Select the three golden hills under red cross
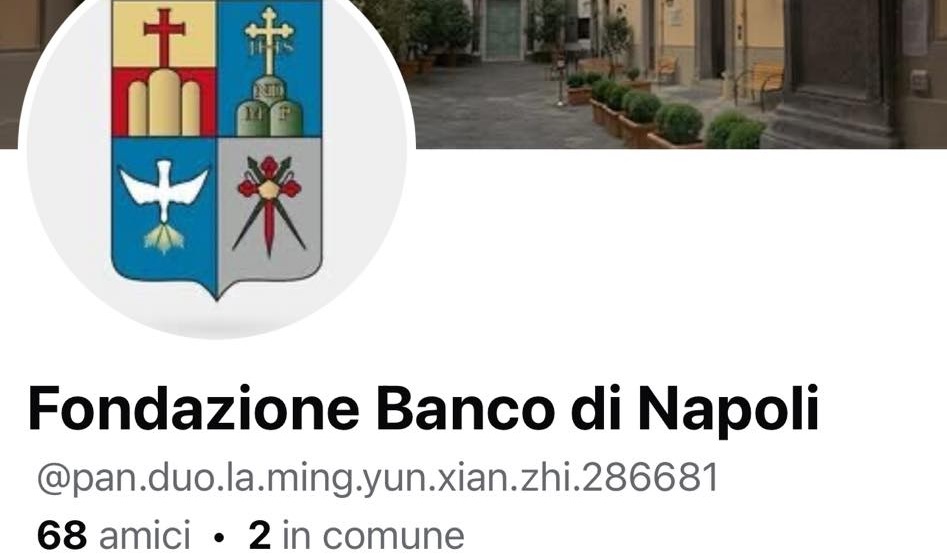The width and height of the screenshot is (947, 554). 164,103
